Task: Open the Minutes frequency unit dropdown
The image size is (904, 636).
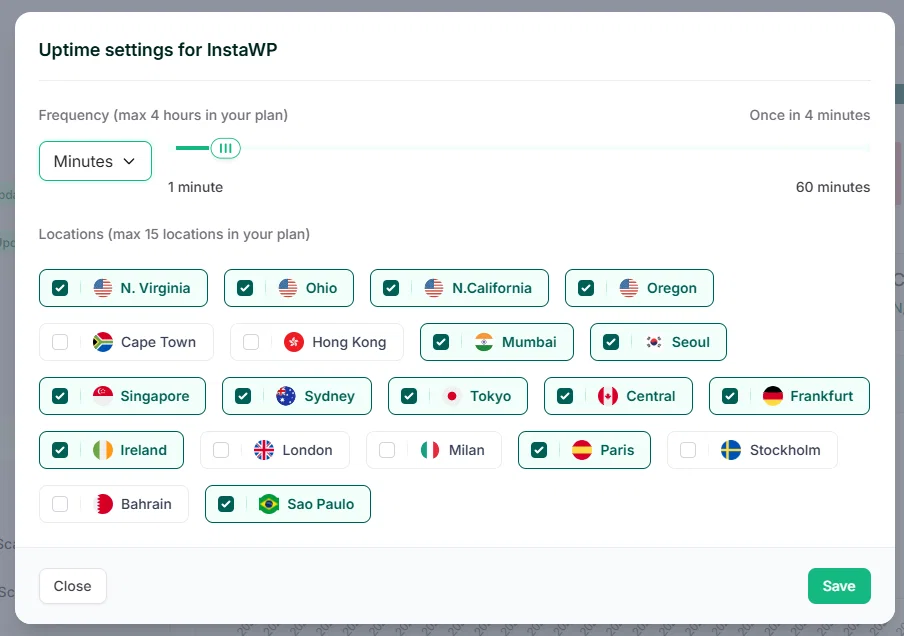Action: [95, 161]
